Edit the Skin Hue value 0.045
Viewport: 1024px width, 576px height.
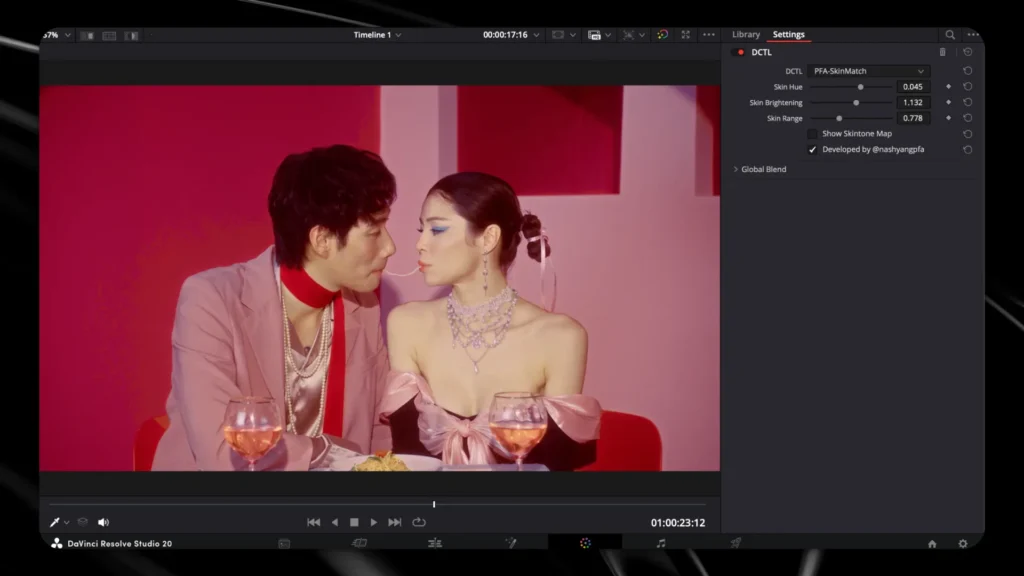(912, 87)
